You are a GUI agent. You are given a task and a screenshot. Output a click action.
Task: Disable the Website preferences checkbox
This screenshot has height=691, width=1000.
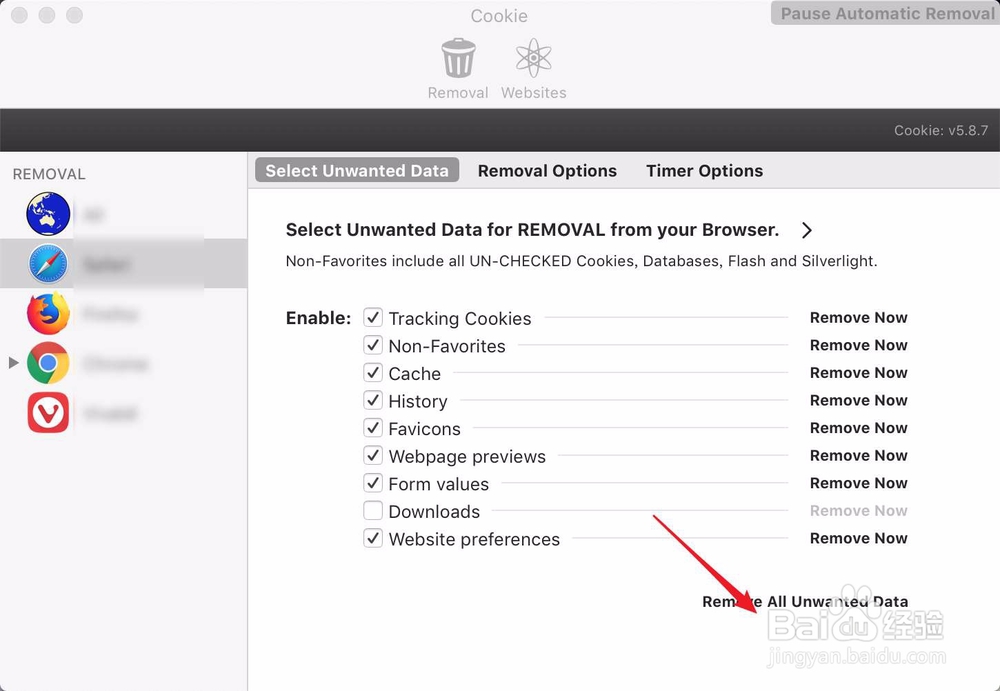(x=373, y=538)
